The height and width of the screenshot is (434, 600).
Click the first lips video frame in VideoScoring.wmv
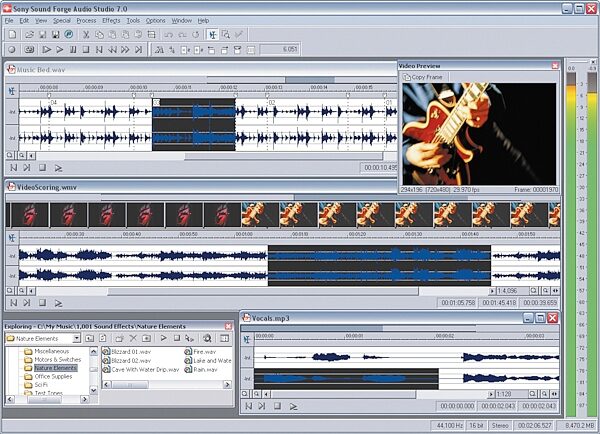30,215
